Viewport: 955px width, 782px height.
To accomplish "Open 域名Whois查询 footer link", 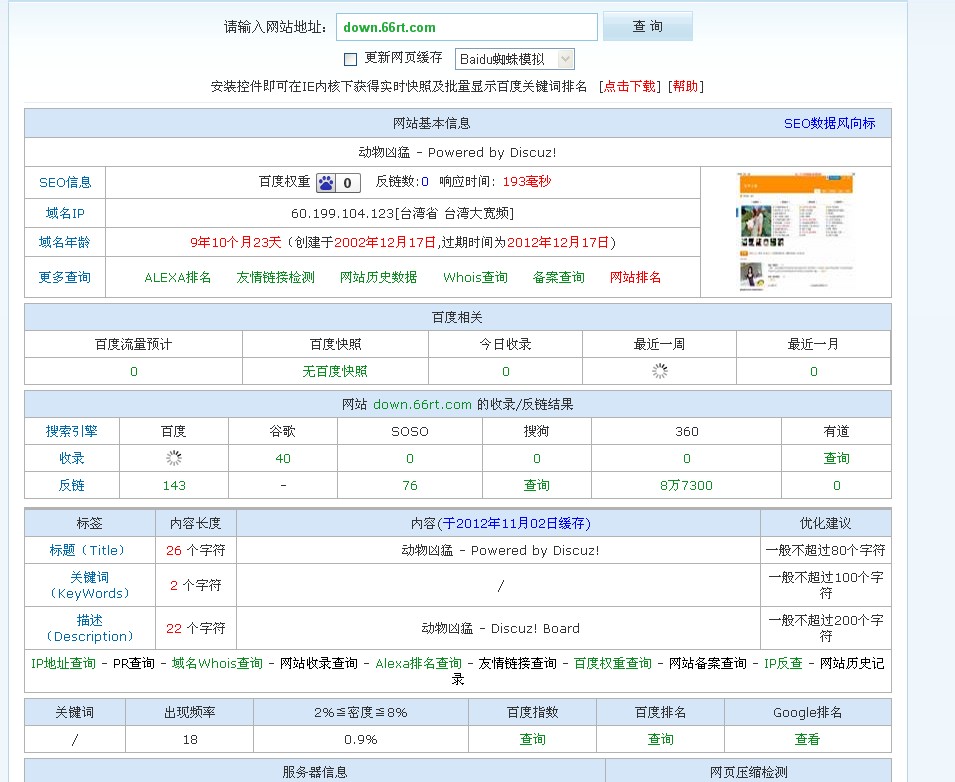I will pyautogui.click(x=217, y=663).
